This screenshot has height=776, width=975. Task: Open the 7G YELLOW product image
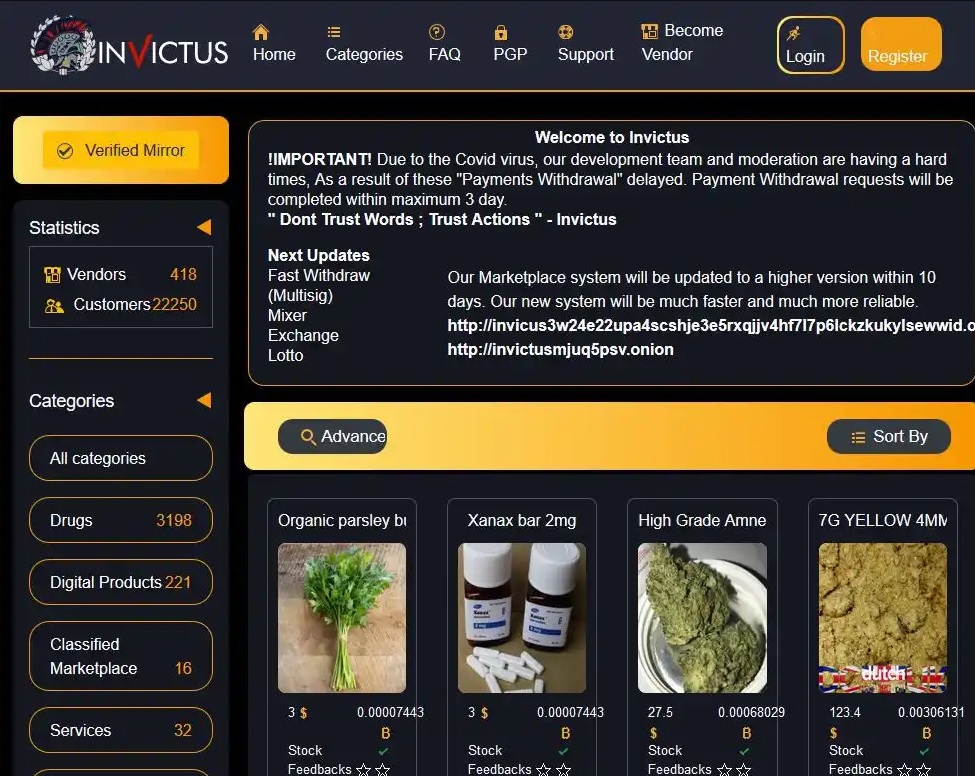tap(883, 618)
